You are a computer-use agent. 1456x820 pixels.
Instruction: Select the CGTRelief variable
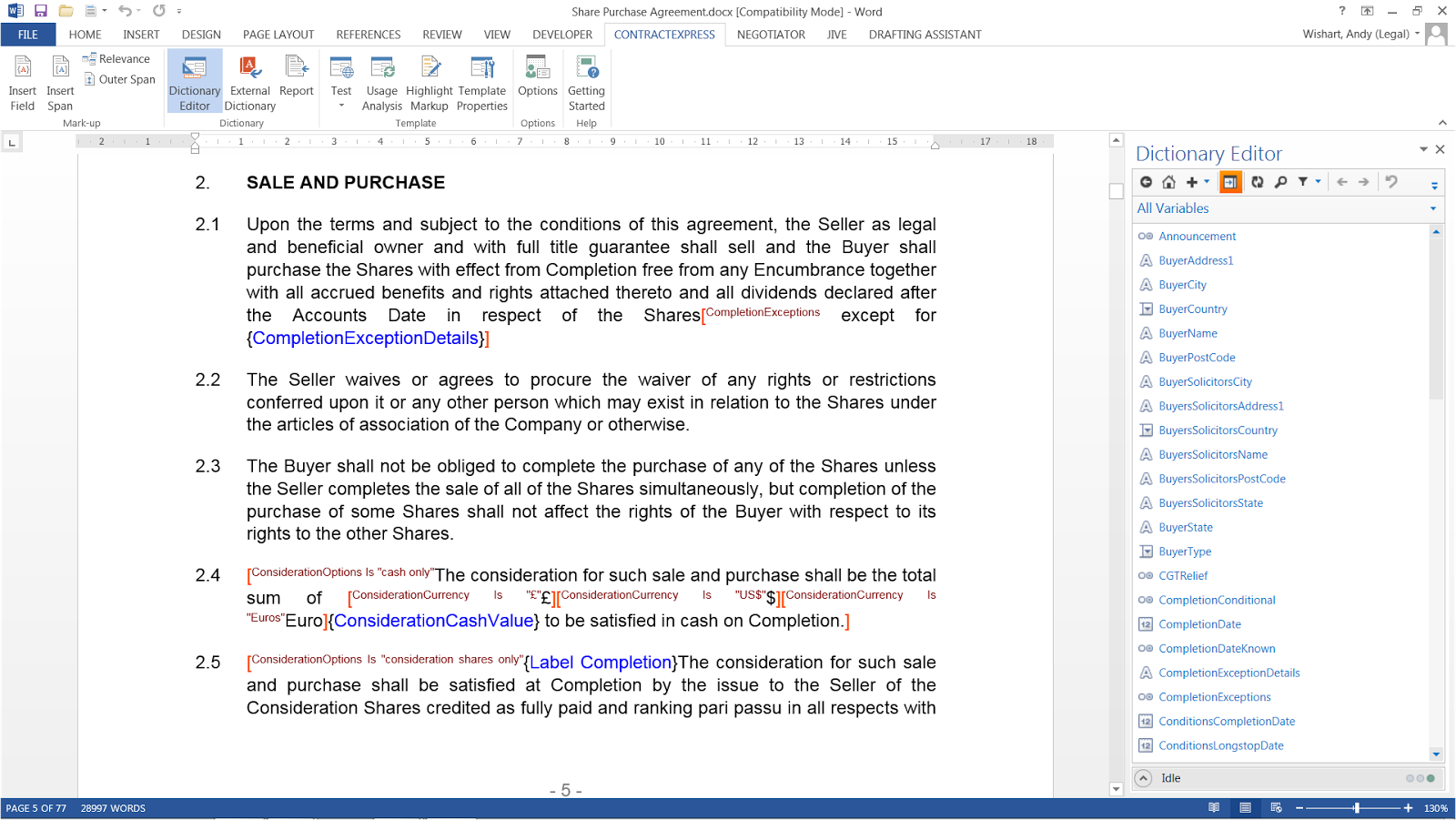pos(1183,576)
